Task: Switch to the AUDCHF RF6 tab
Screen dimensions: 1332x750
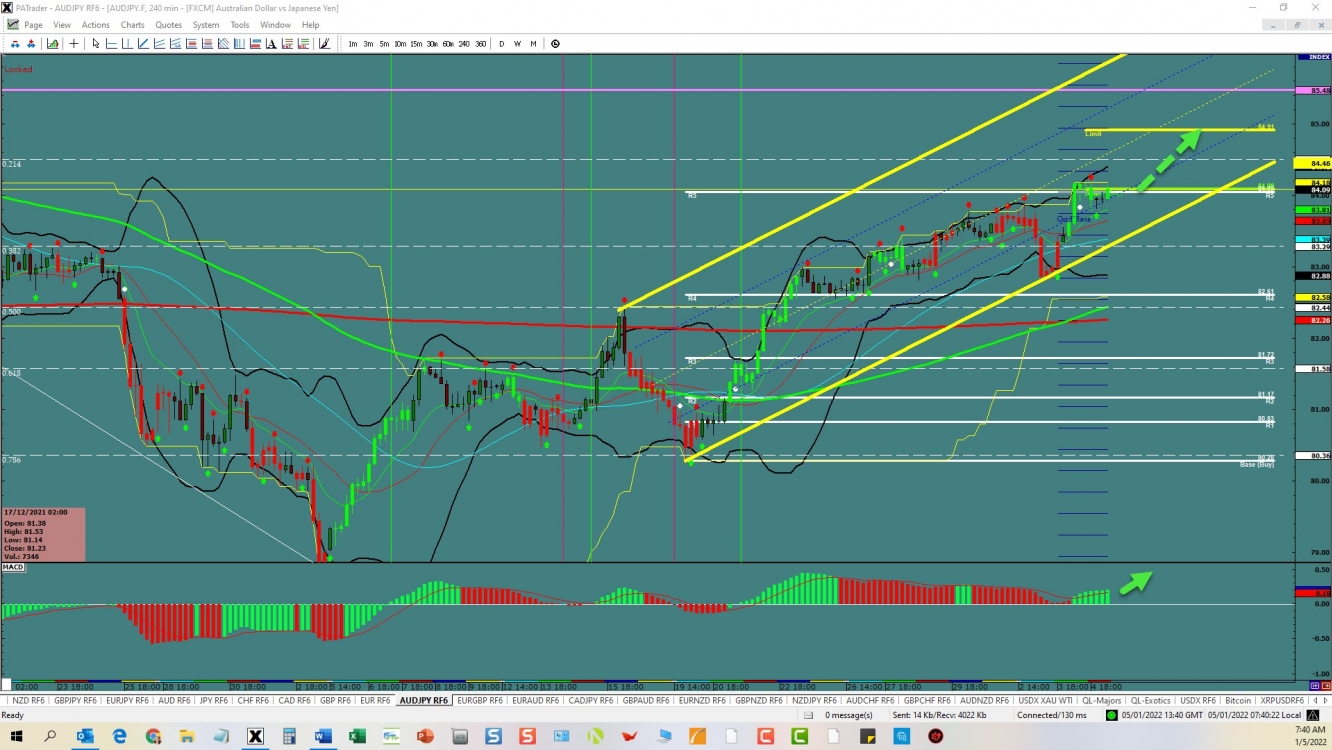Action: click(x=872, y=701)
